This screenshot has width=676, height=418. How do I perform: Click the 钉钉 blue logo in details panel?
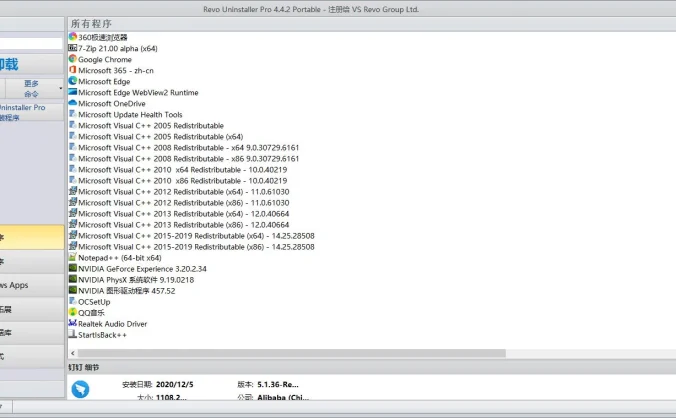tap(80, 389)
